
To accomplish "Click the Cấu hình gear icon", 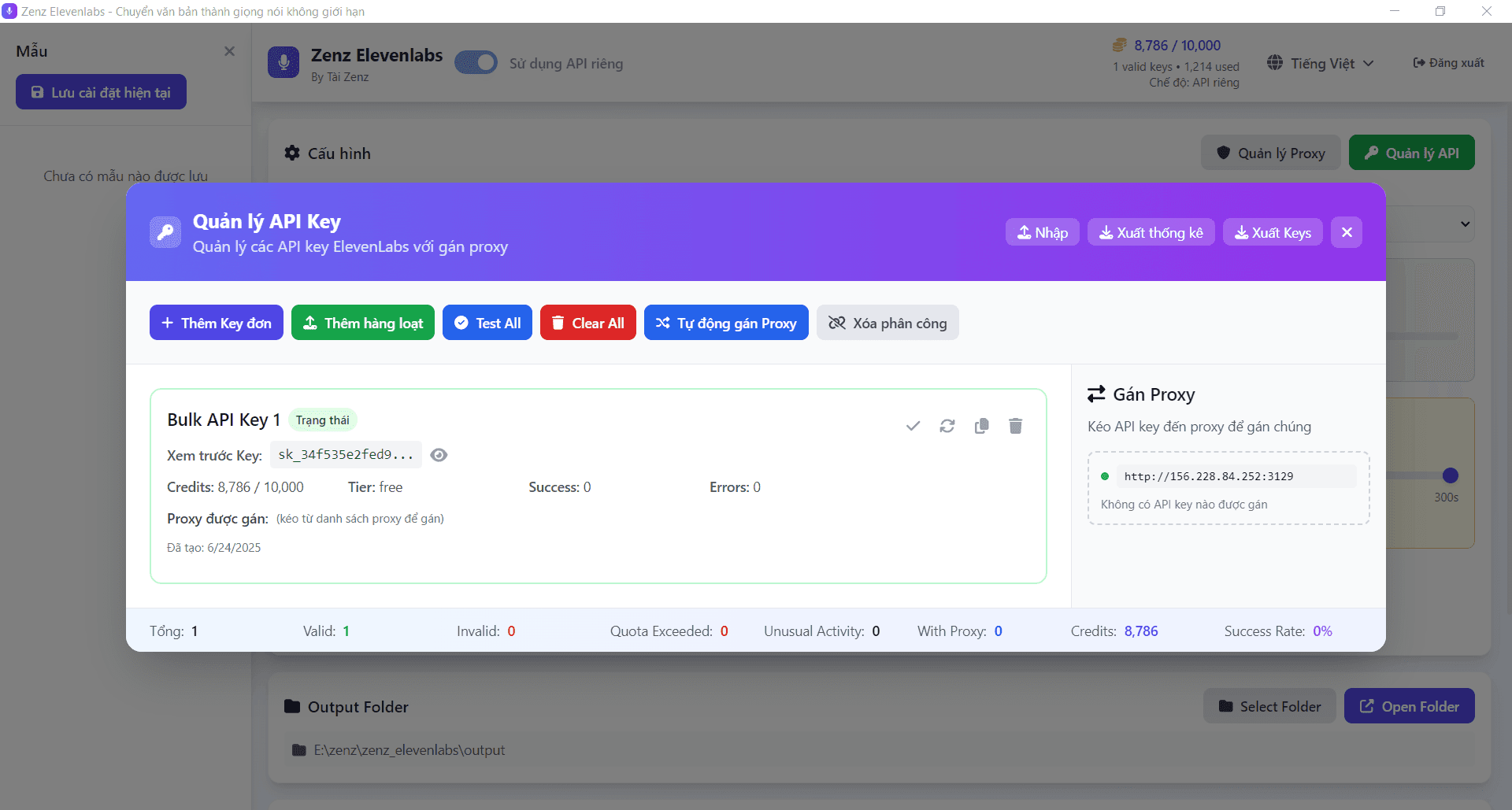I will (x=292, y=153).
